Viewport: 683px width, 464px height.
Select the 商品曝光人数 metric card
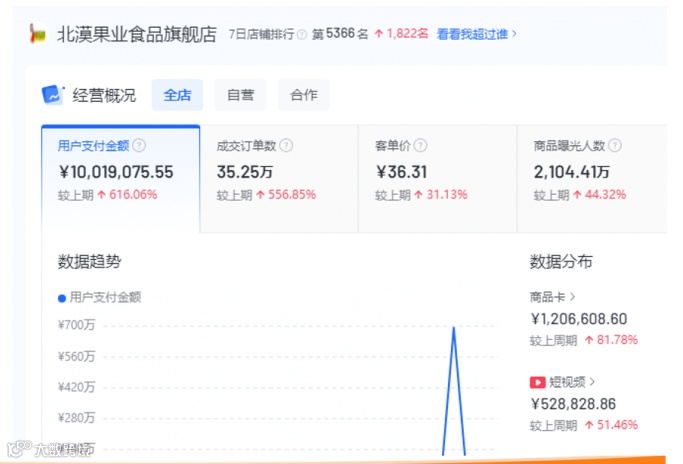(x=592, y=179)
